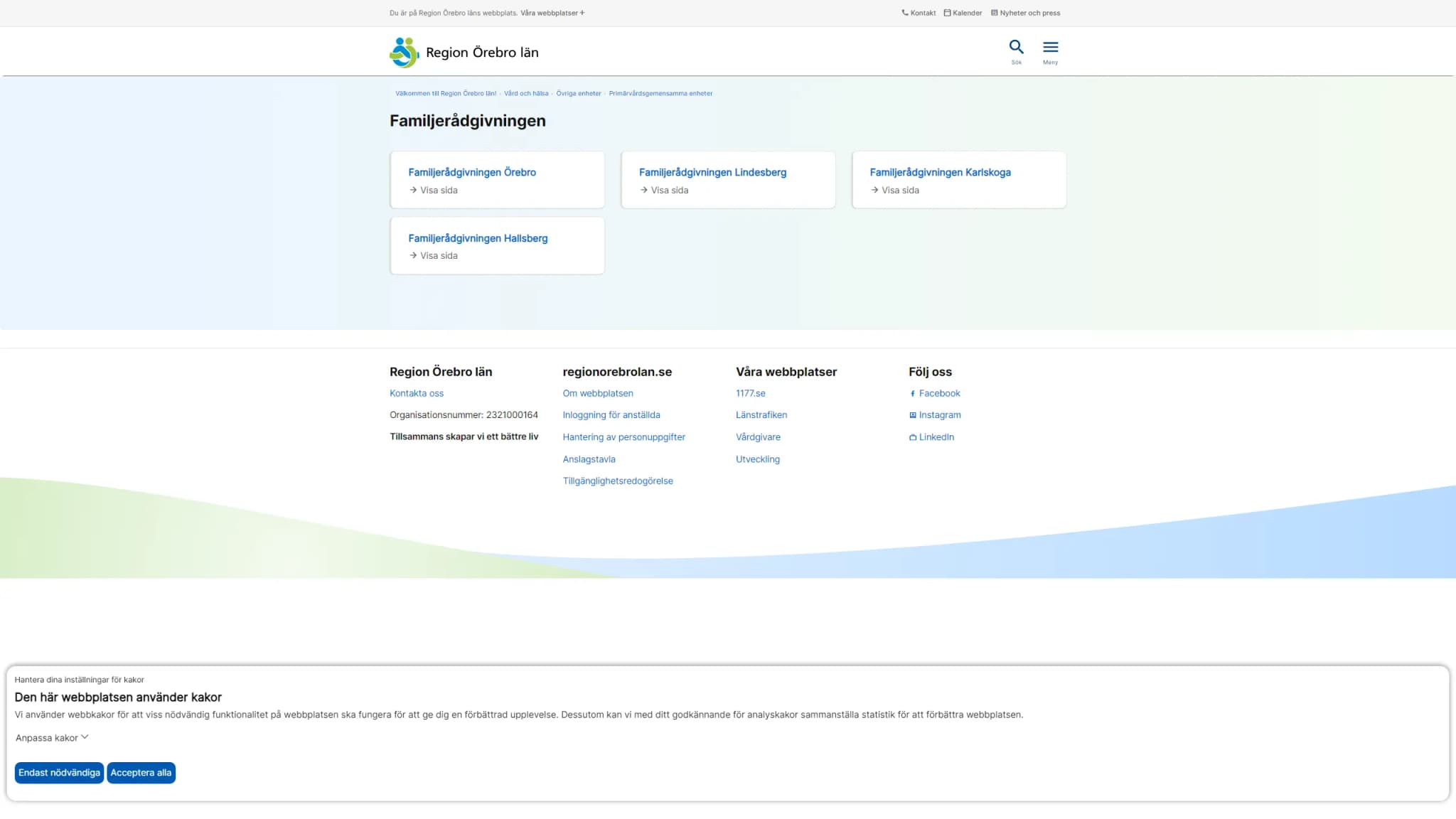Expand the Våra webbplatser plus in top bar
This screenshot has width=1456, height=819.
582,13
